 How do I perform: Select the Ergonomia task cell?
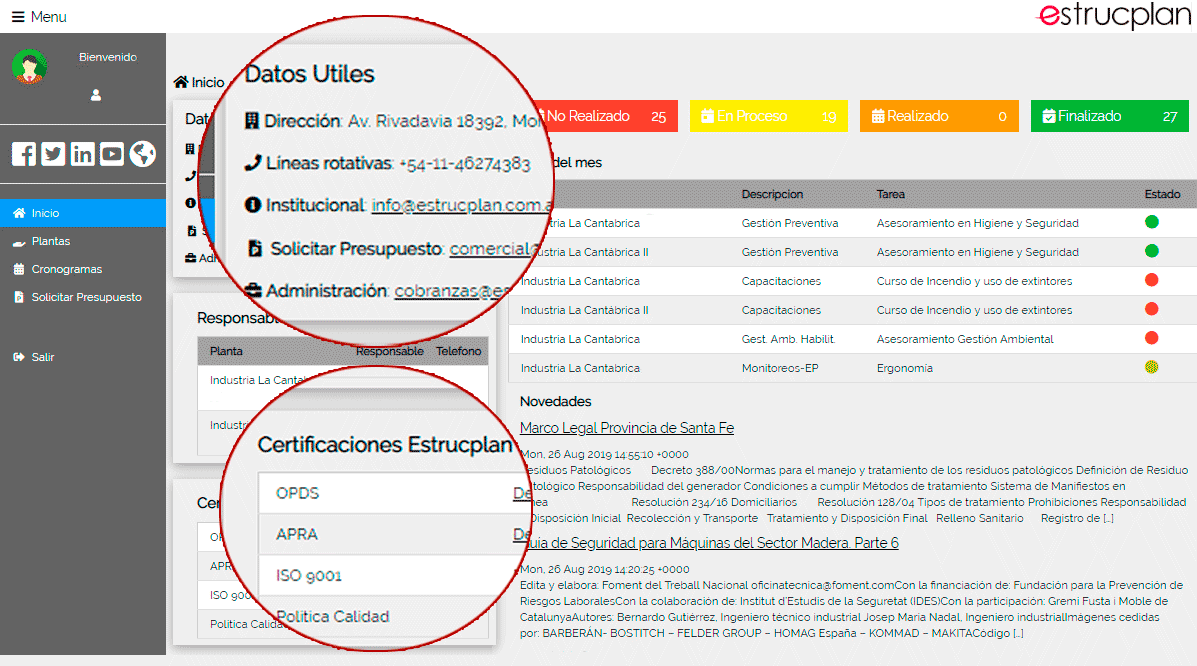(905, 368)
